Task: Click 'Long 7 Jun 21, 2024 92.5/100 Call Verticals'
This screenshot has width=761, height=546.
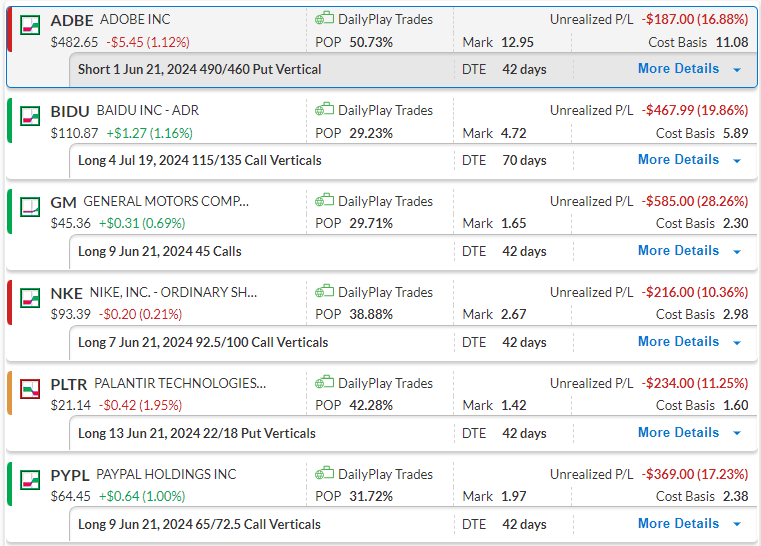Action: pos(203,343)
